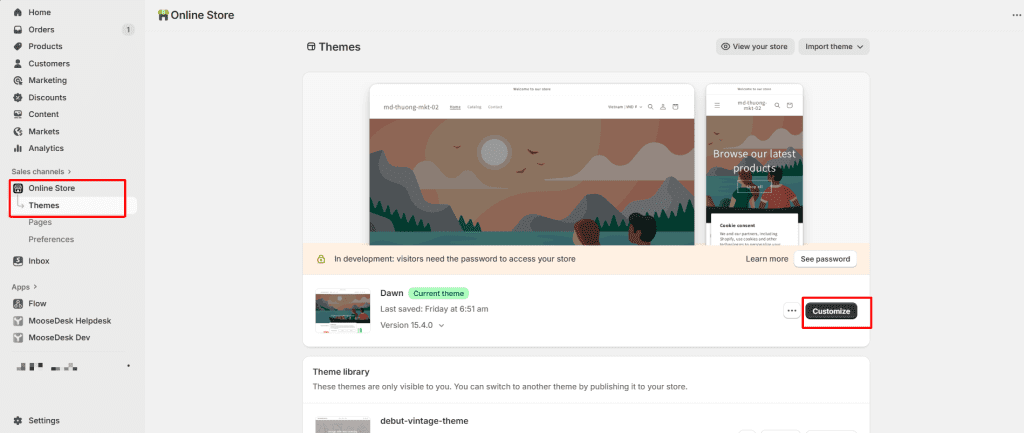Click the Flow app icon
This screenshot has height=433, width=1024.
(x=18, y=304)
